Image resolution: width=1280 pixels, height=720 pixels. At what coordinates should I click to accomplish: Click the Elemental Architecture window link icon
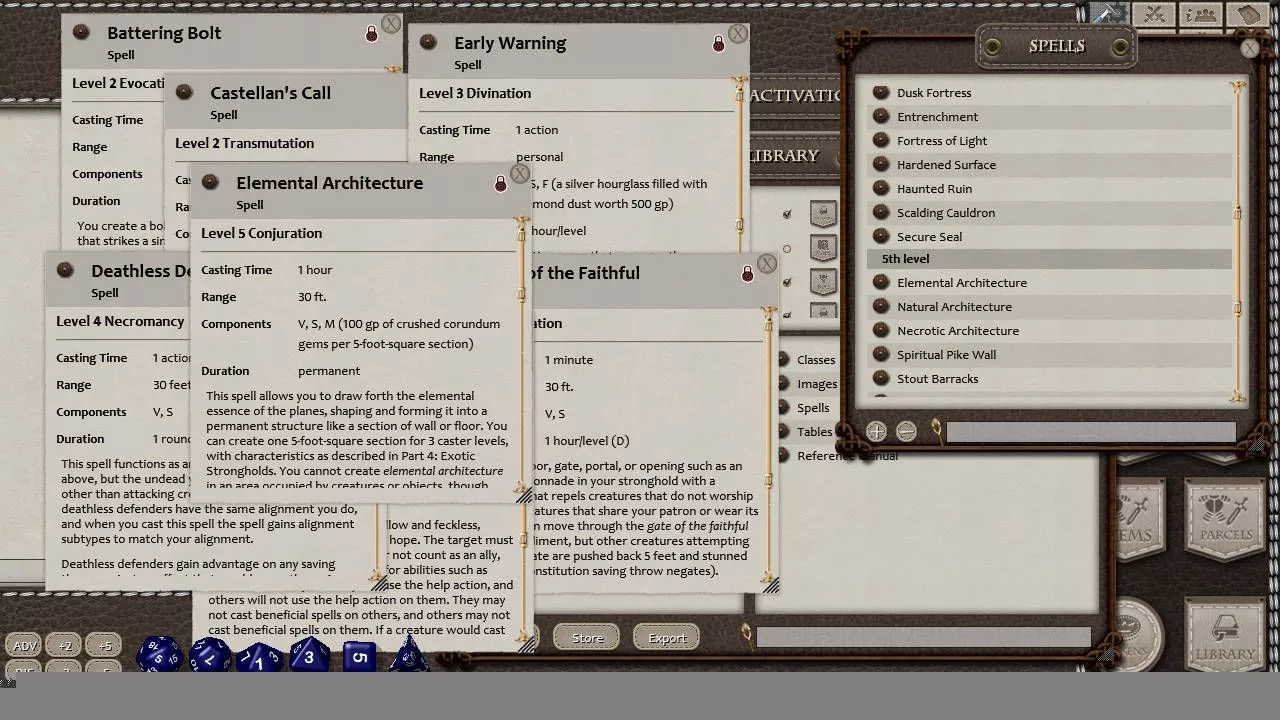coord(210,183)
